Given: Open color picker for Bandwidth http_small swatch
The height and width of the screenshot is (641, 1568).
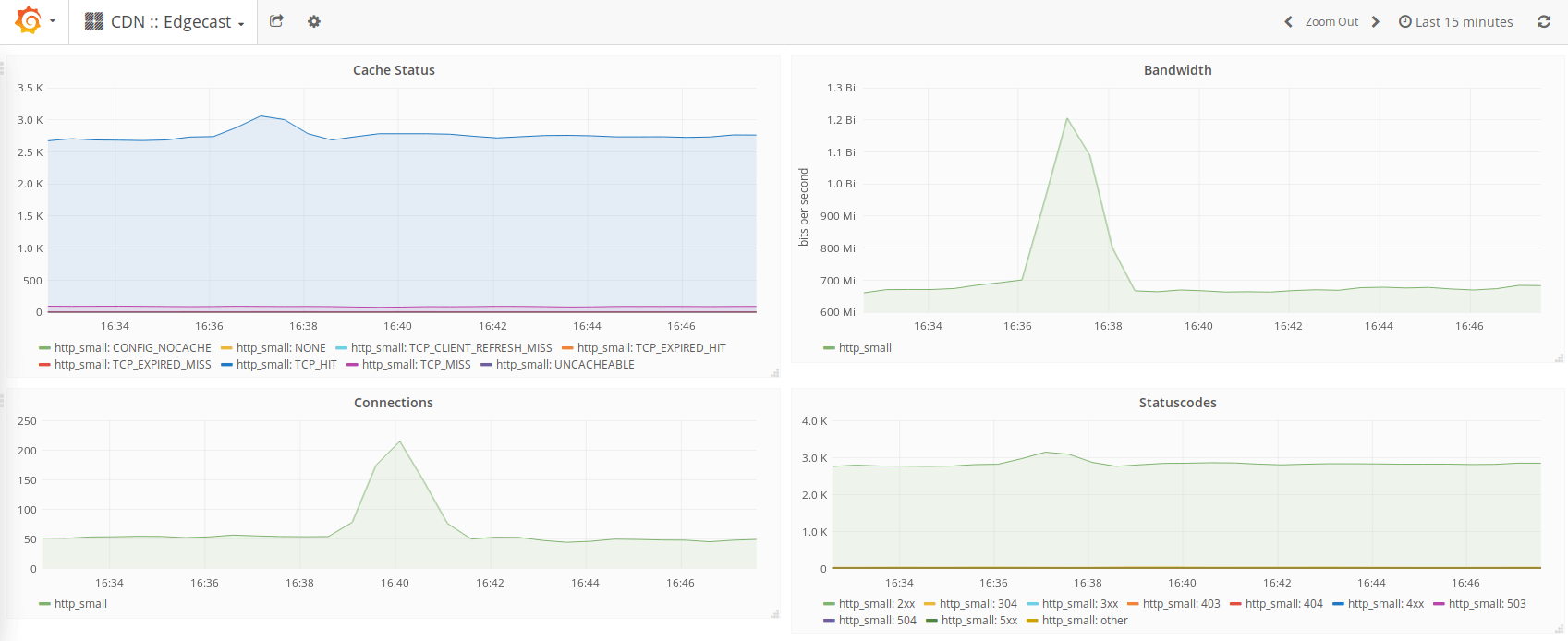Looking at the screenshot, I should pos(829,348).
